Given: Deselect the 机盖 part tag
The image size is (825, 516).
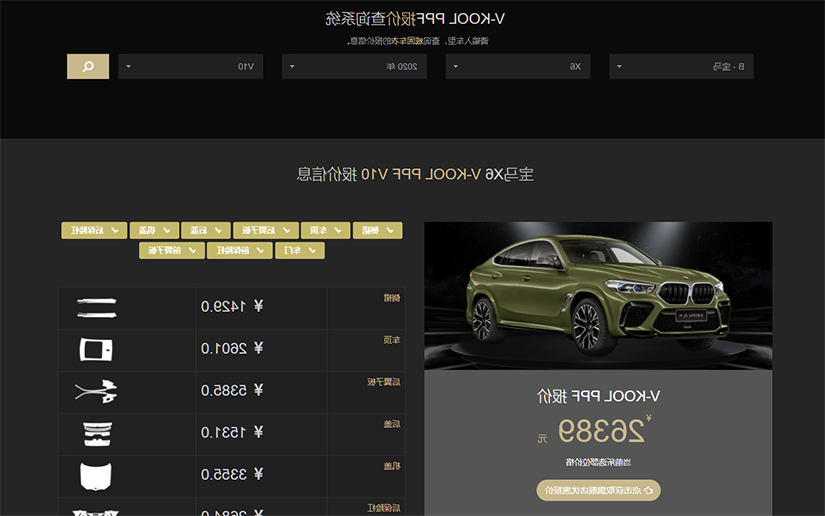Looking at the screenshot, I should coord(154,230).
